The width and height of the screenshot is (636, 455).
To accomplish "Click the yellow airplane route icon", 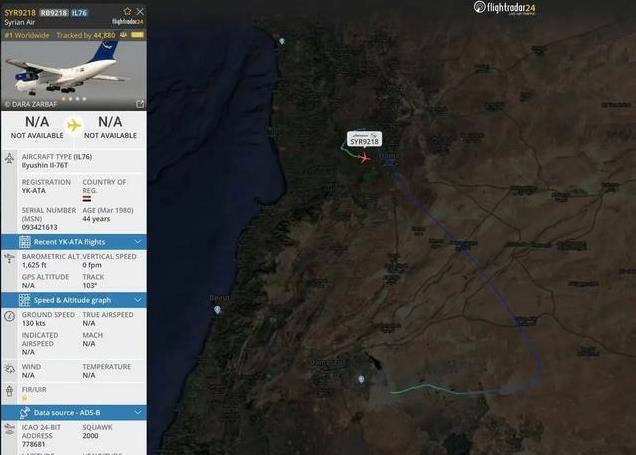I will 74,125.
